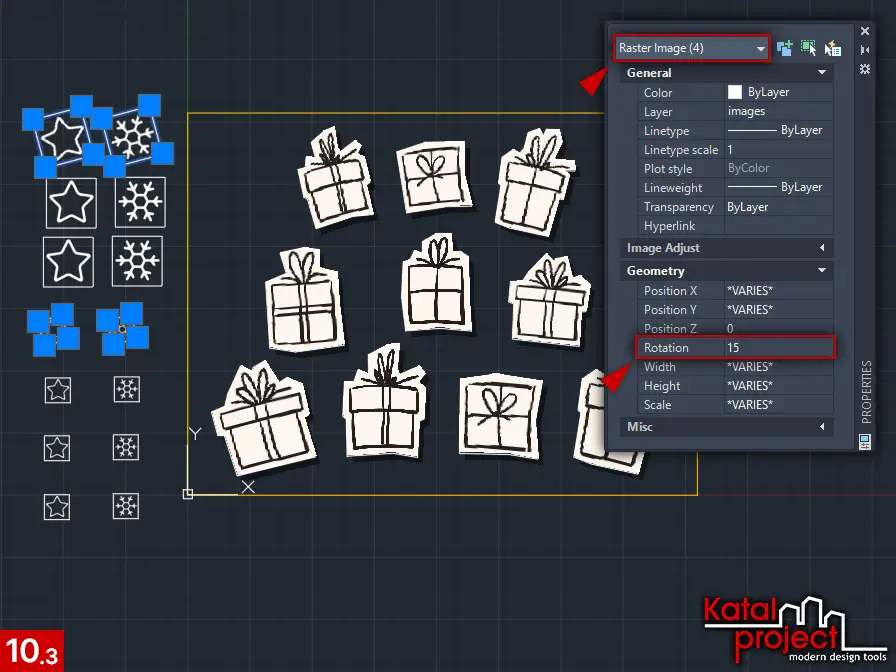896x672 pixels.
Task: Click the UCS origin square icon
Action: tap(188, 493)
